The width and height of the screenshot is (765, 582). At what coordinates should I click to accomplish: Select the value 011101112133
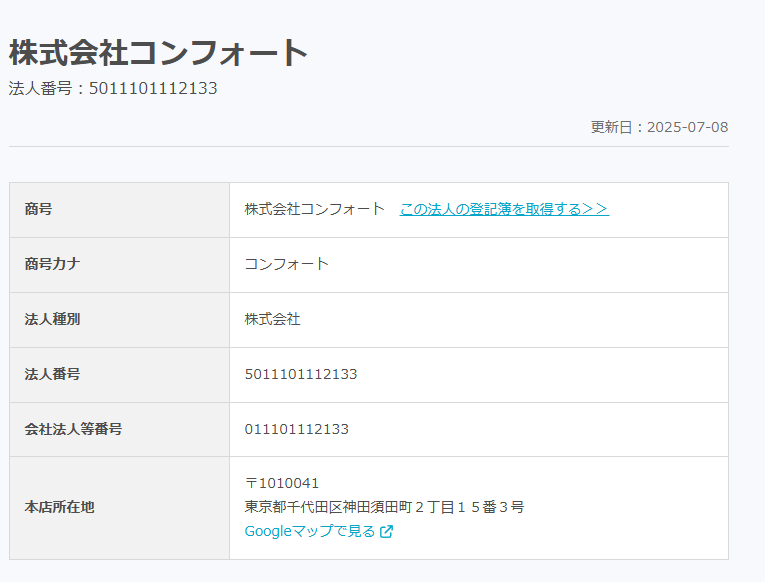pos(297,429)
